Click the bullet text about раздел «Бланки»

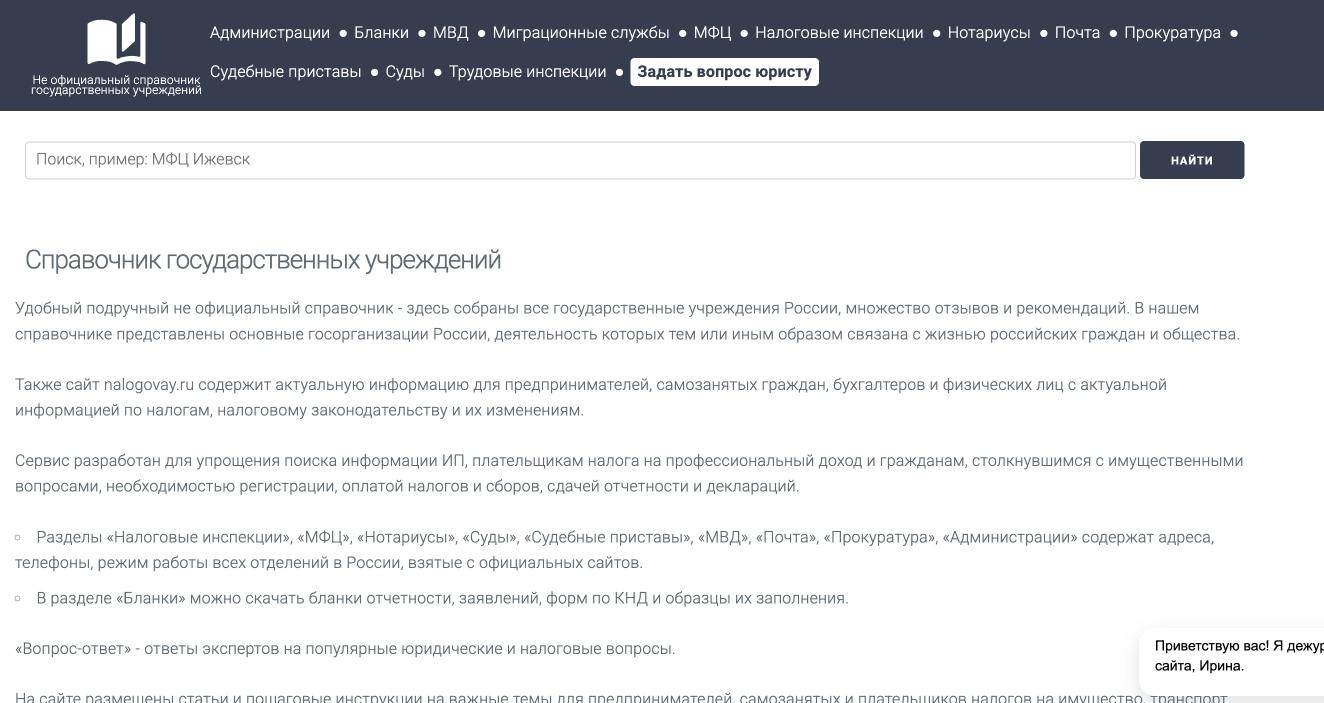click(442, 598)
